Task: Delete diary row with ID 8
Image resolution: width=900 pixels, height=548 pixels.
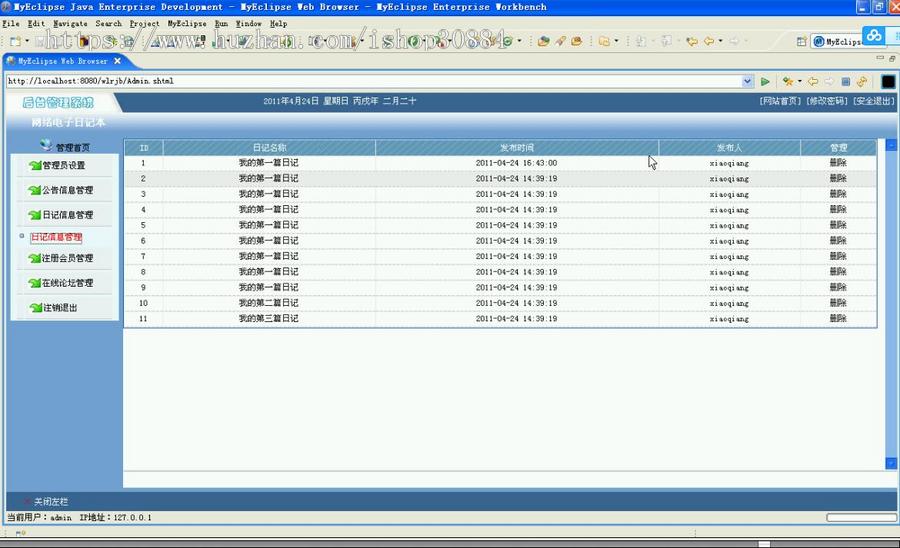Action: 838,271
